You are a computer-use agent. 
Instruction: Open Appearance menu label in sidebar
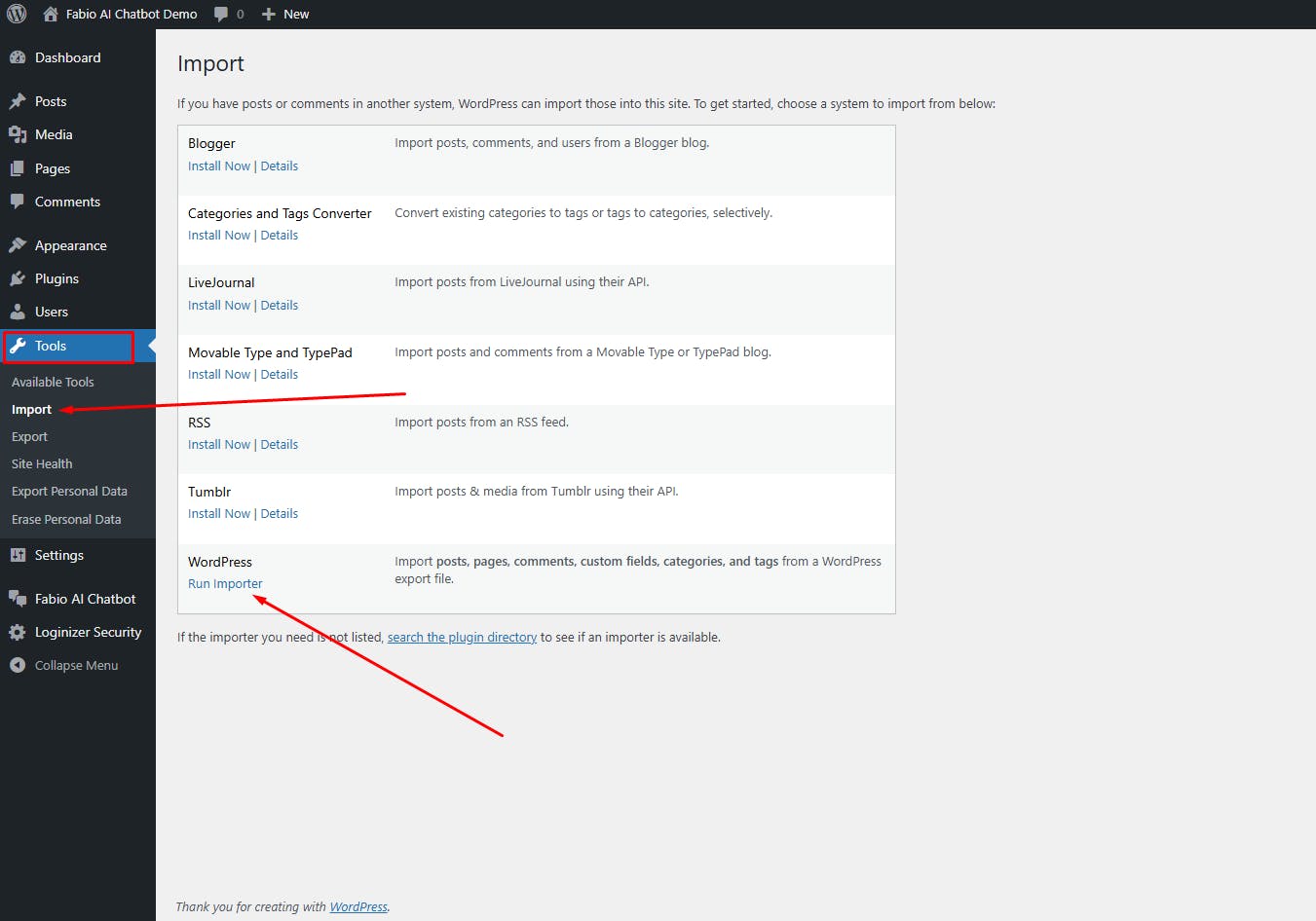coord(71,245)
